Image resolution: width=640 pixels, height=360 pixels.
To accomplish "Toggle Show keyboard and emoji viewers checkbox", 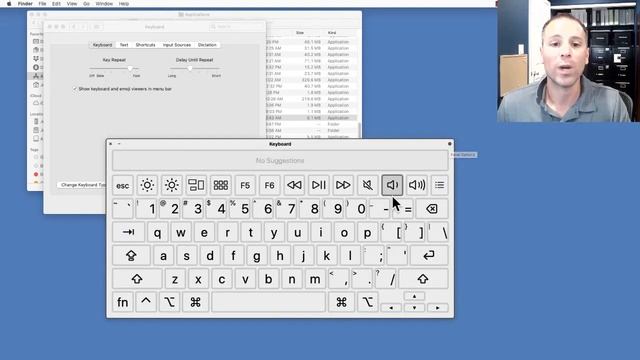I will click(75, 89).
